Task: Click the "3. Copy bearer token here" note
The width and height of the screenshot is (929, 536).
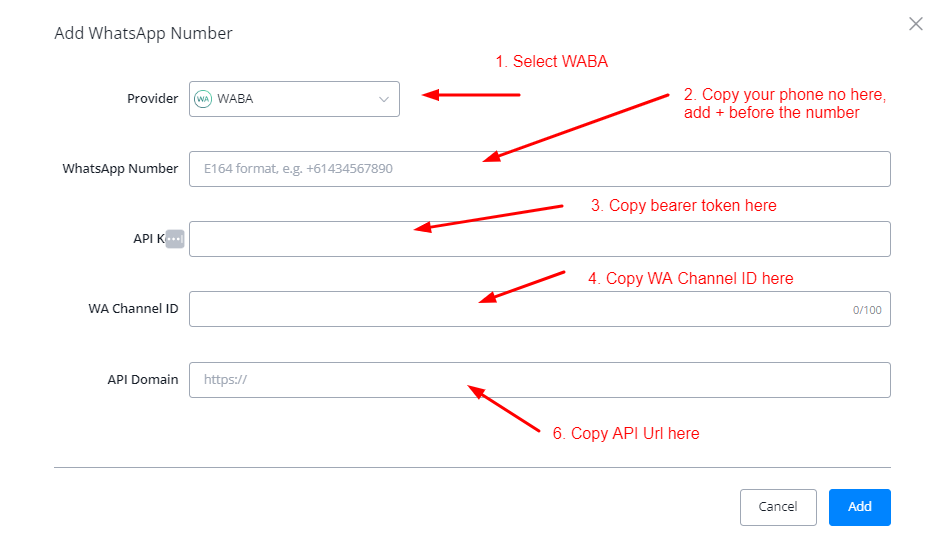Action: tap(683, 206)
